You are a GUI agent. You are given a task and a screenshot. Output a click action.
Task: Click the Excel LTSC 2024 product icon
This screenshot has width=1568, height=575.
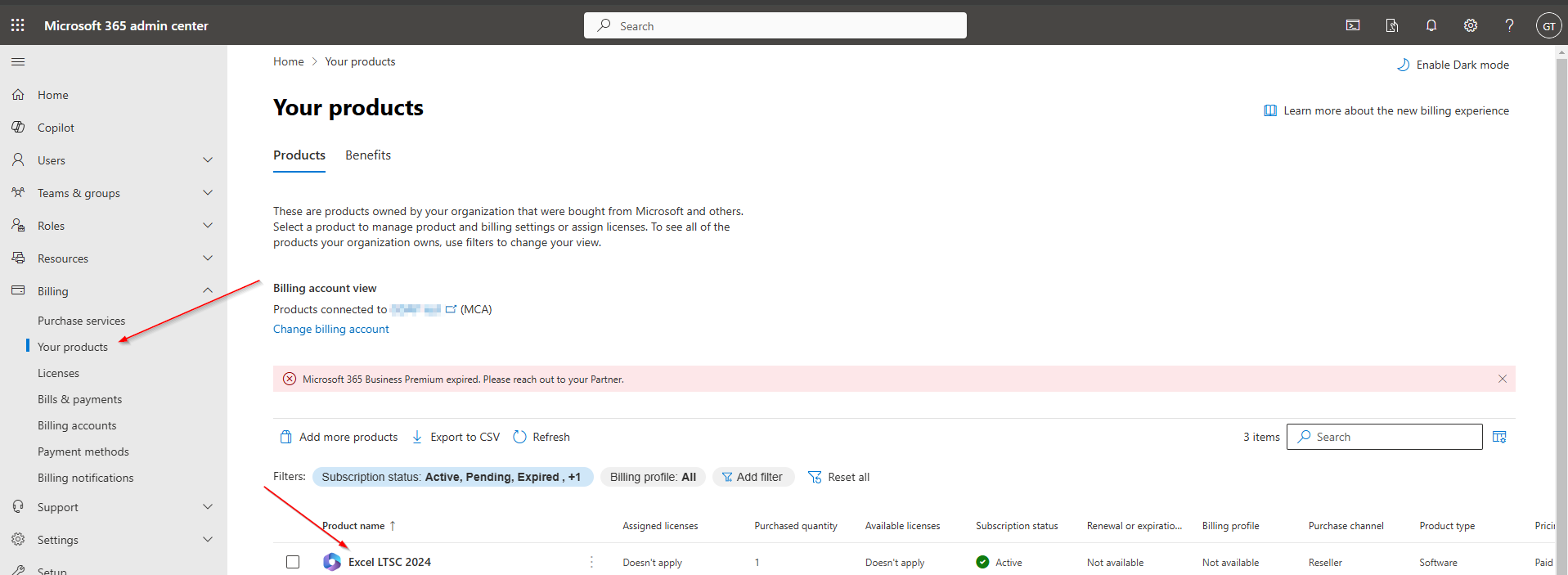(332, 562)
